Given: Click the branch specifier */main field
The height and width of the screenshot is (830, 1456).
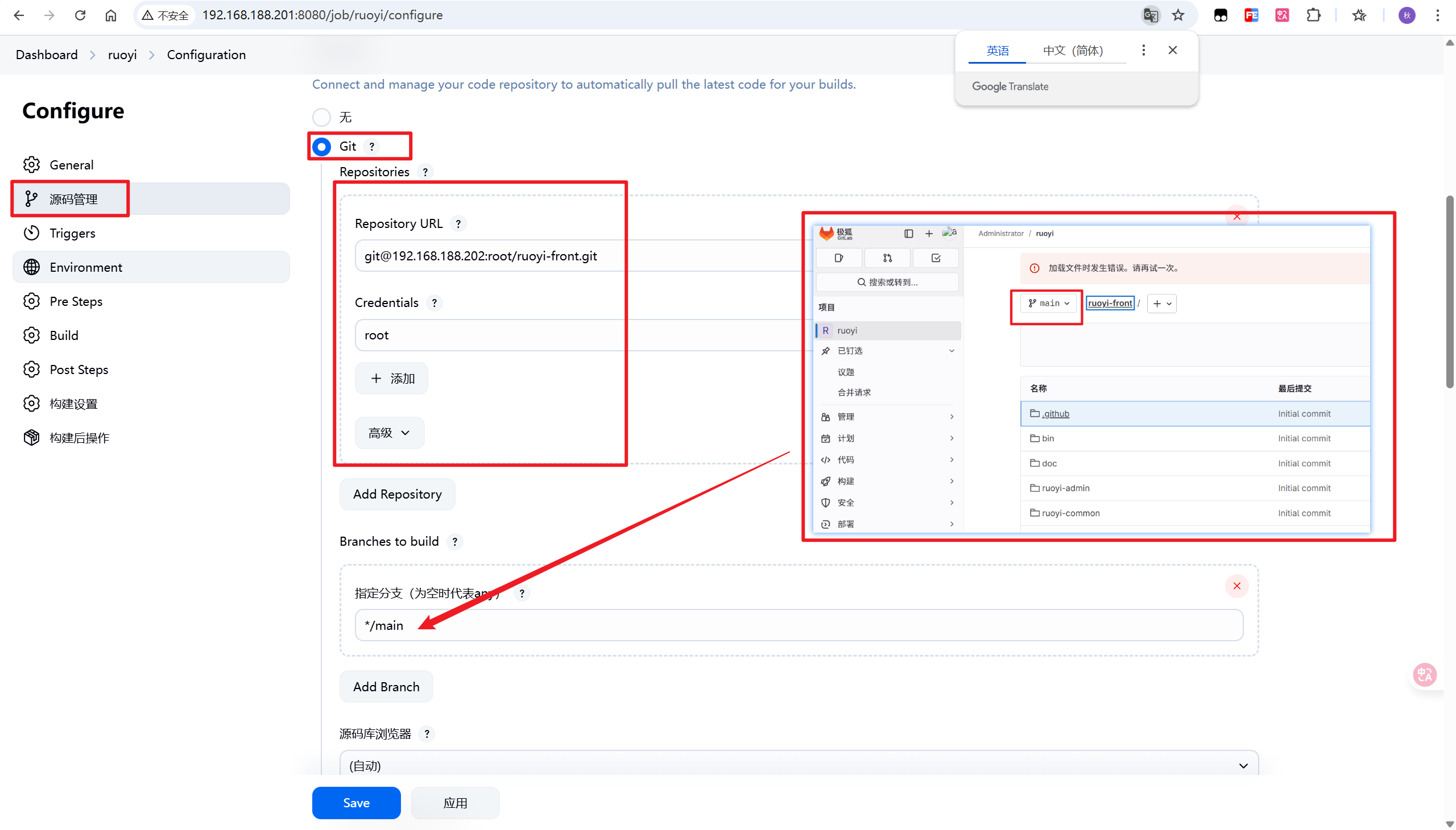Looking at the screenshot, I should 799,625.
